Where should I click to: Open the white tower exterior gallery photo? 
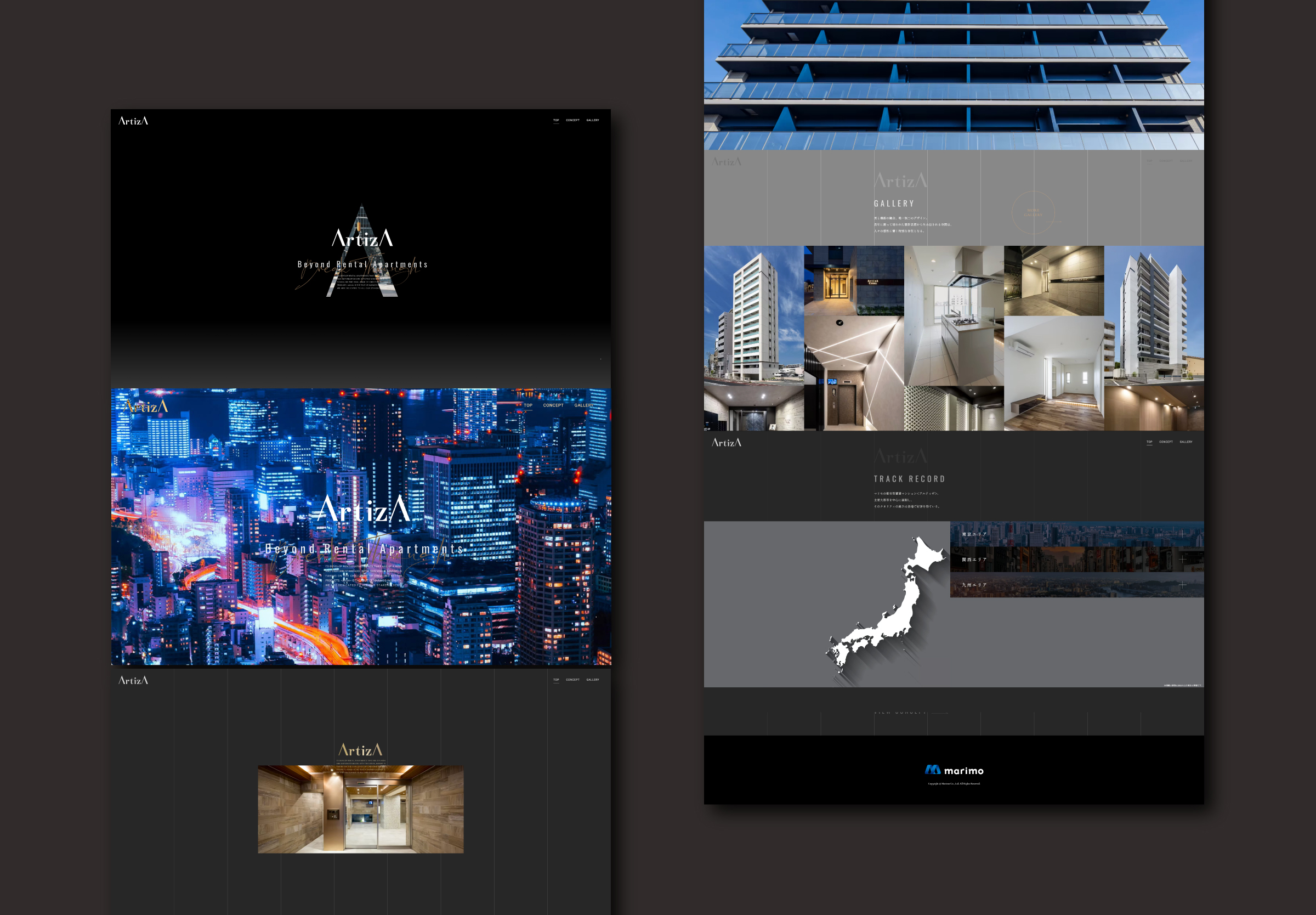(x=753, y=314)
